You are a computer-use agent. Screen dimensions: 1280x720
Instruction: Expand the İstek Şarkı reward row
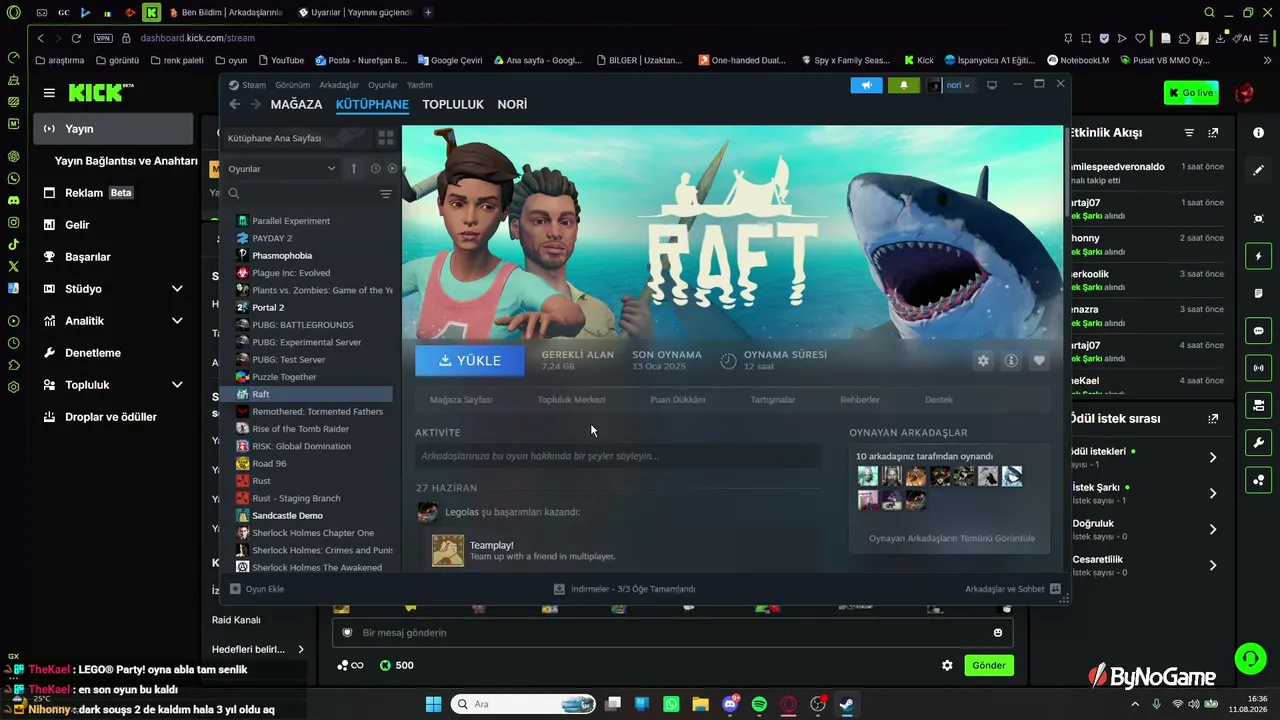1213,493
